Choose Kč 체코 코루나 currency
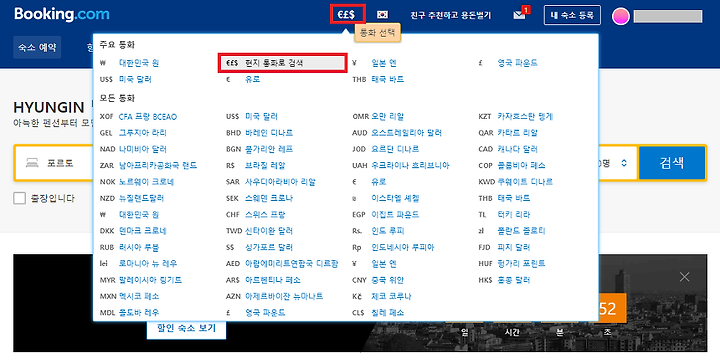This screenshot has height=363, width=720. (382, 296)
